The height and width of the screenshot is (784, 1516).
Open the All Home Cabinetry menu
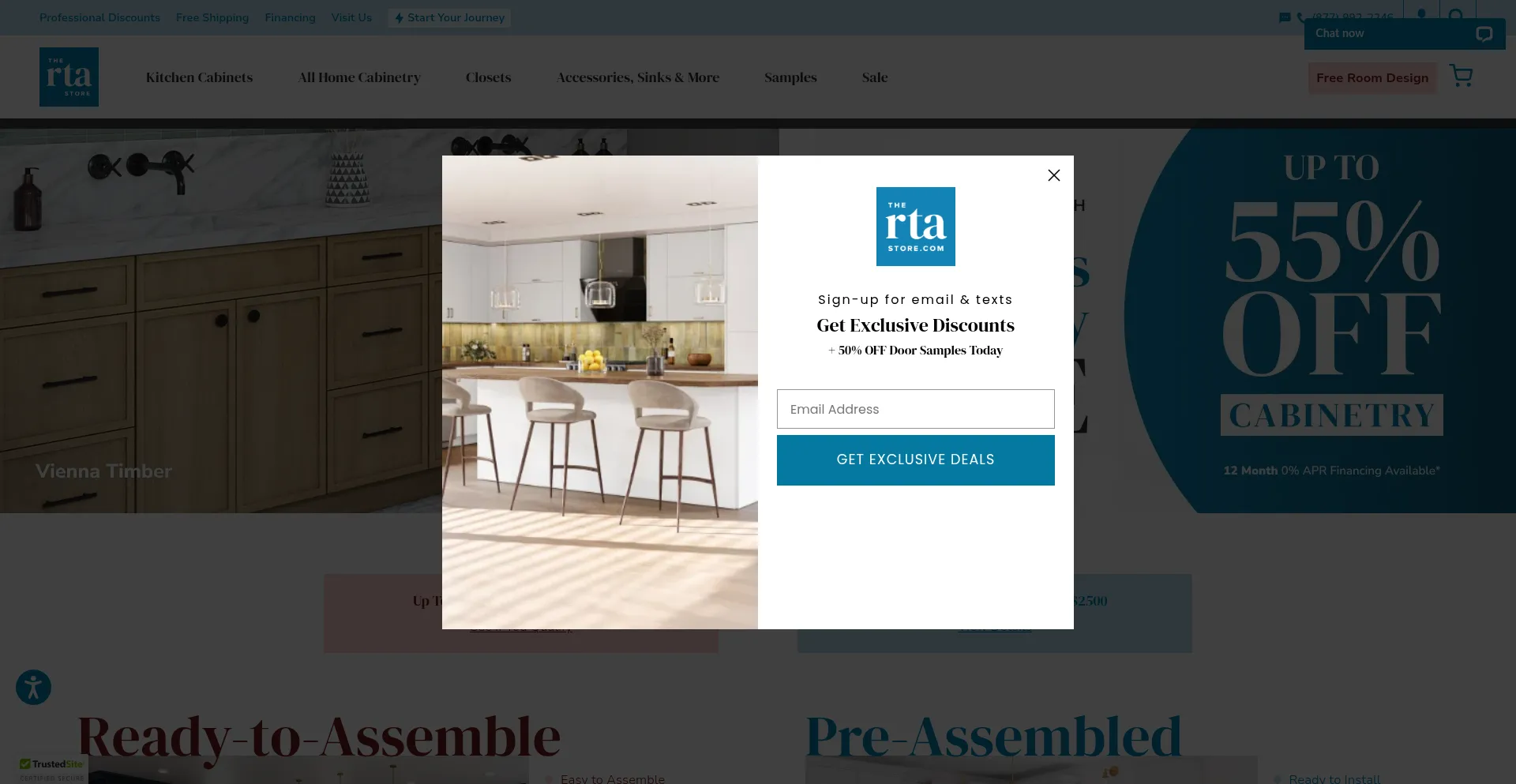point(359,77)
